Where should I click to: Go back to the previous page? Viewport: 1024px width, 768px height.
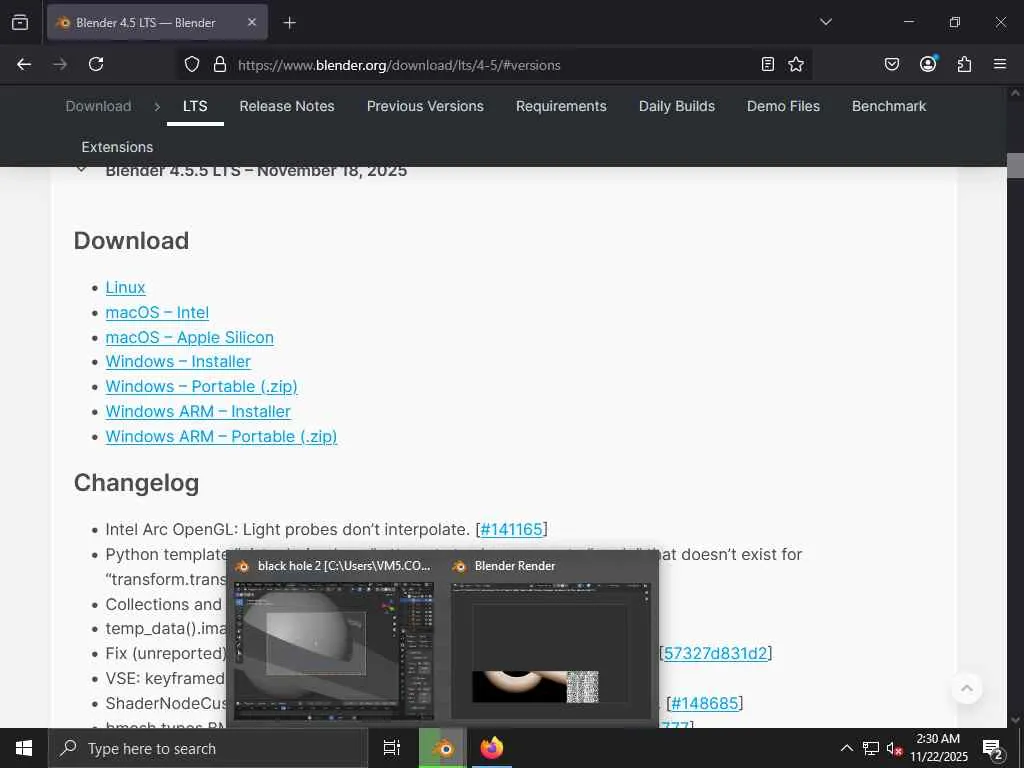[x=24, y=64]
